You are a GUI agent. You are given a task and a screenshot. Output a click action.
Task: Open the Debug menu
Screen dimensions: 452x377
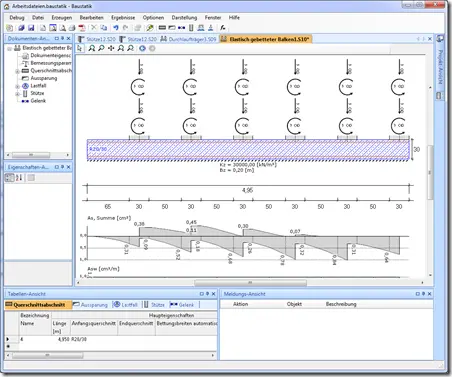[17, 17]
